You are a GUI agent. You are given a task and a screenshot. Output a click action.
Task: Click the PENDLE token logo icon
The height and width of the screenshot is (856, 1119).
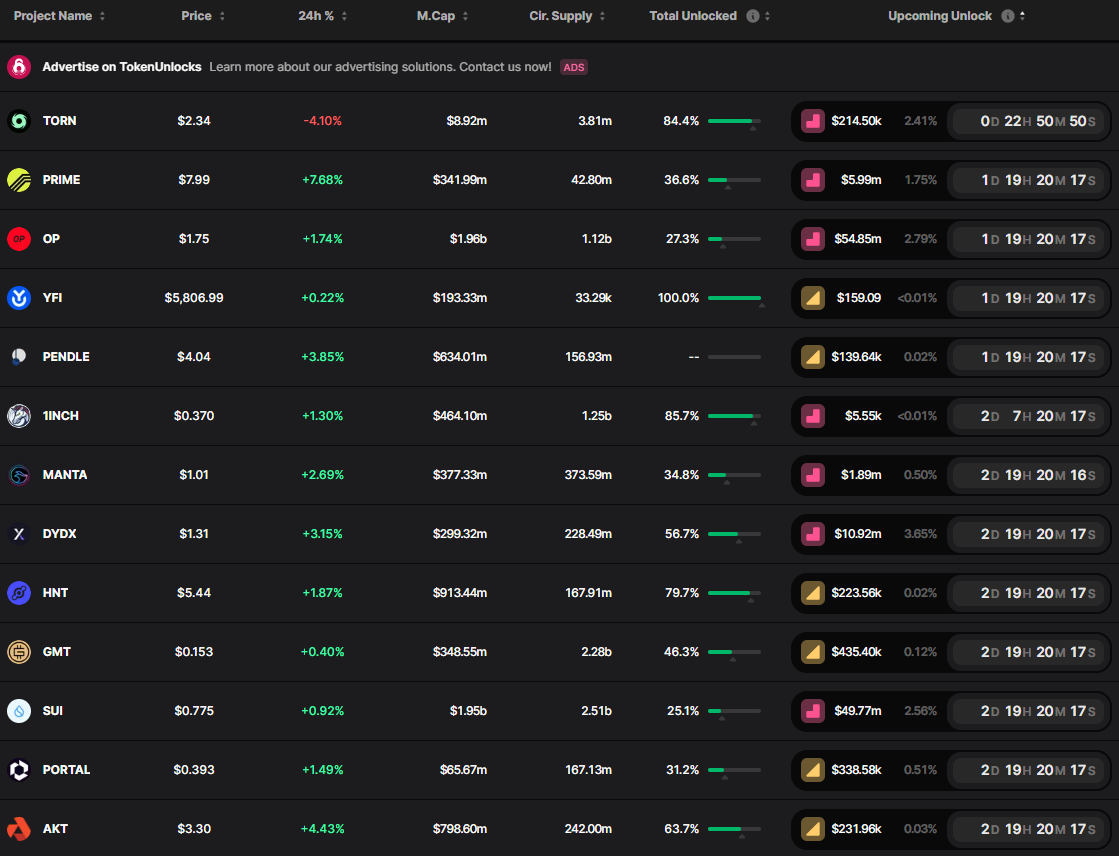[19, 357]
